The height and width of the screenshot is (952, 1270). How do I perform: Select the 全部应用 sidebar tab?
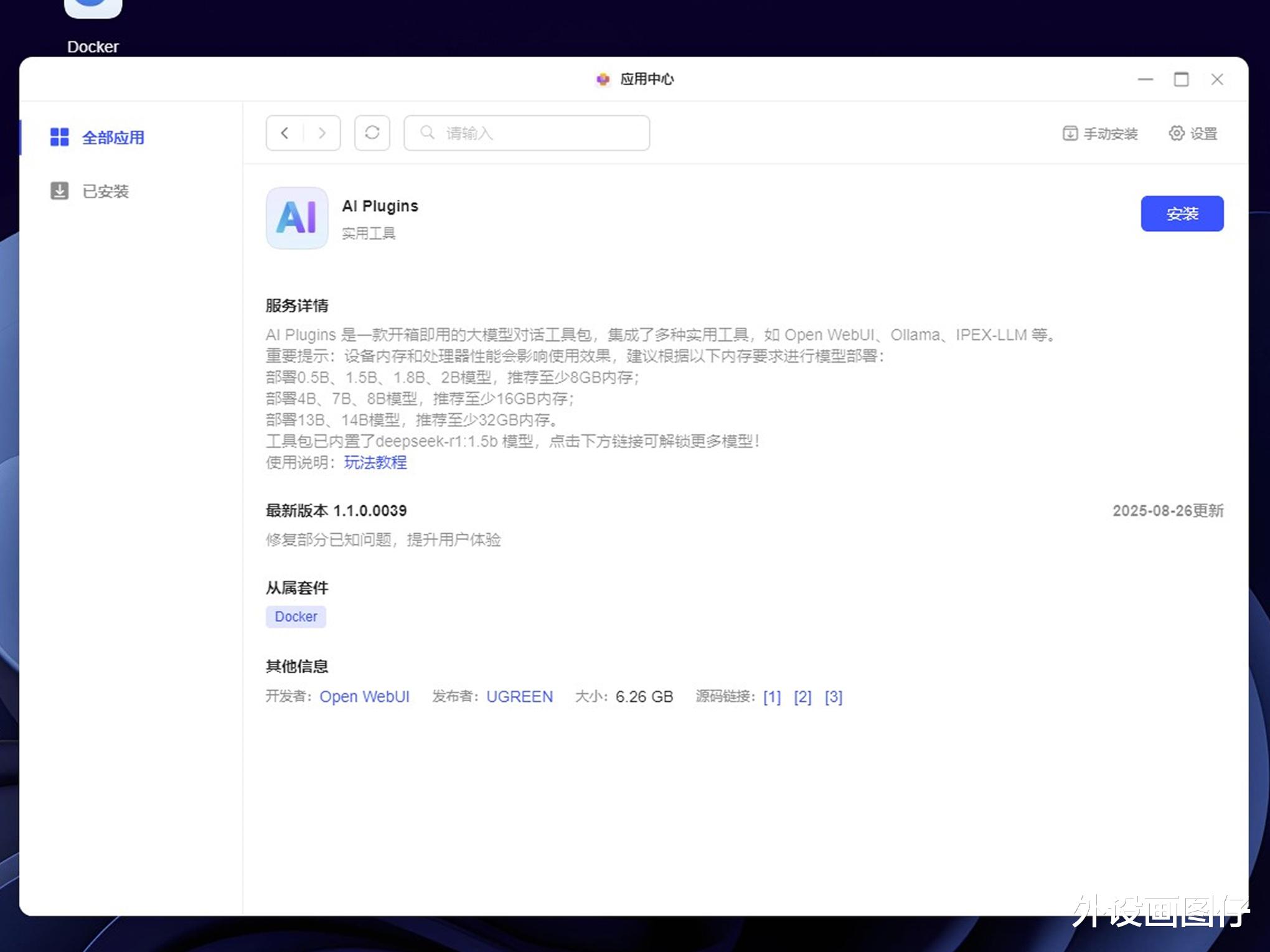pyautogui.click(x=113, y=138)
